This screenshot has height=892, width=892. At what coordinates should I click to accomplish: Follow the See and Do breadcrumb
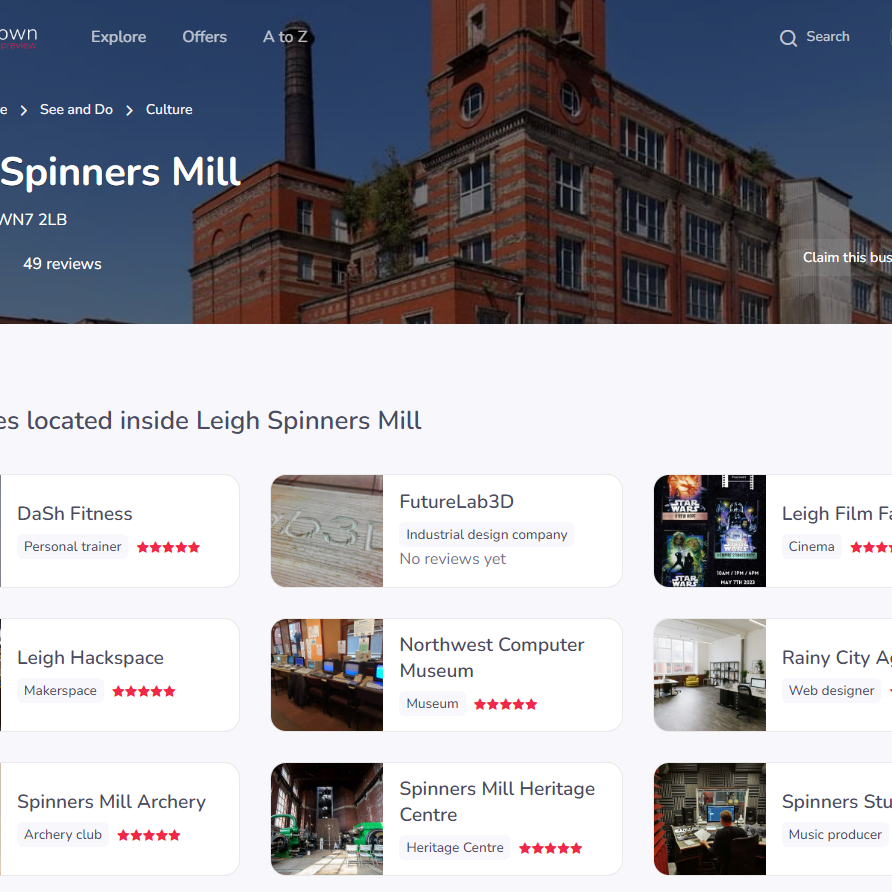[x=76, y=109]
